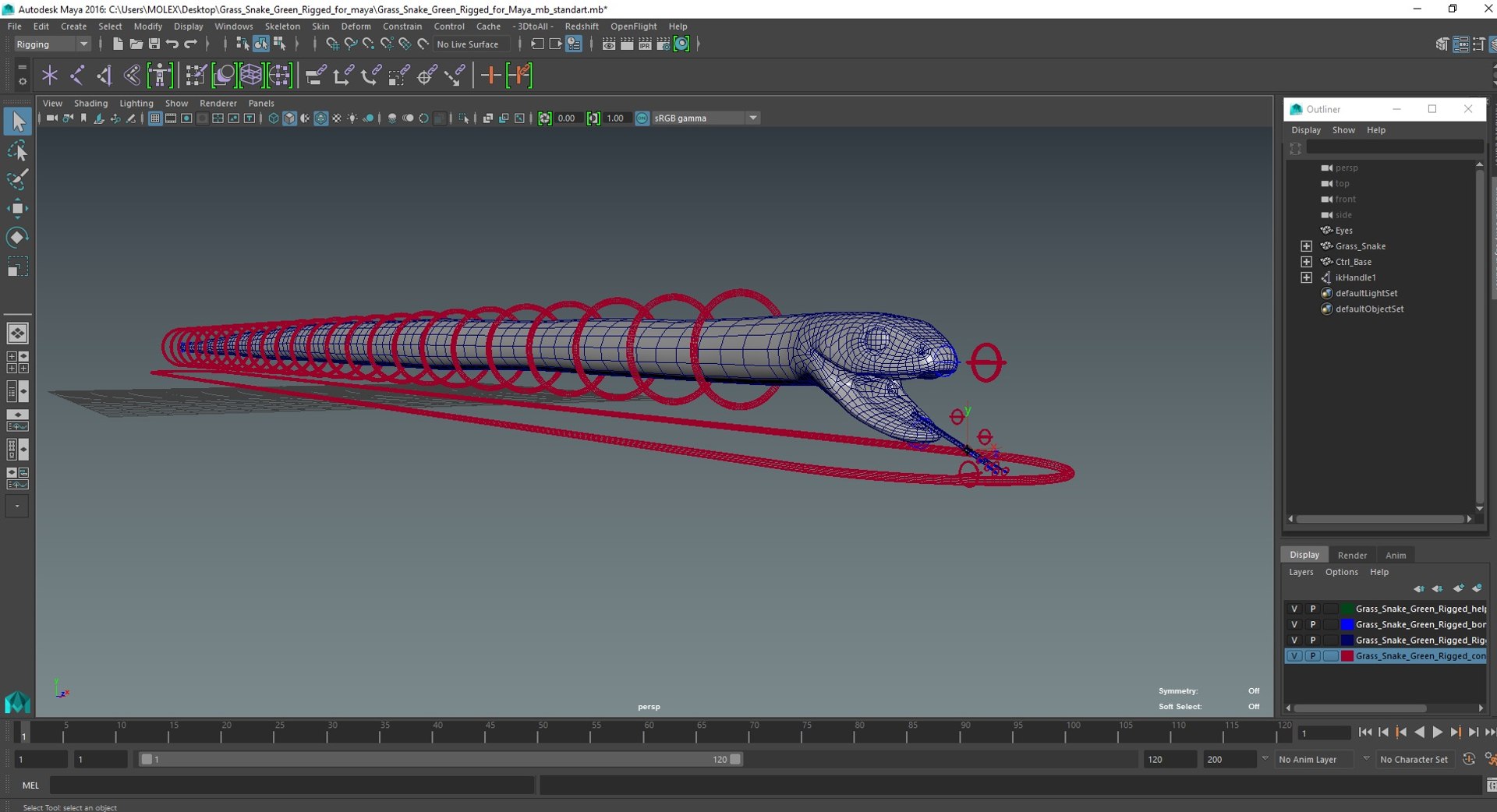Select the Create Joints tool icon

coord(77,76)
